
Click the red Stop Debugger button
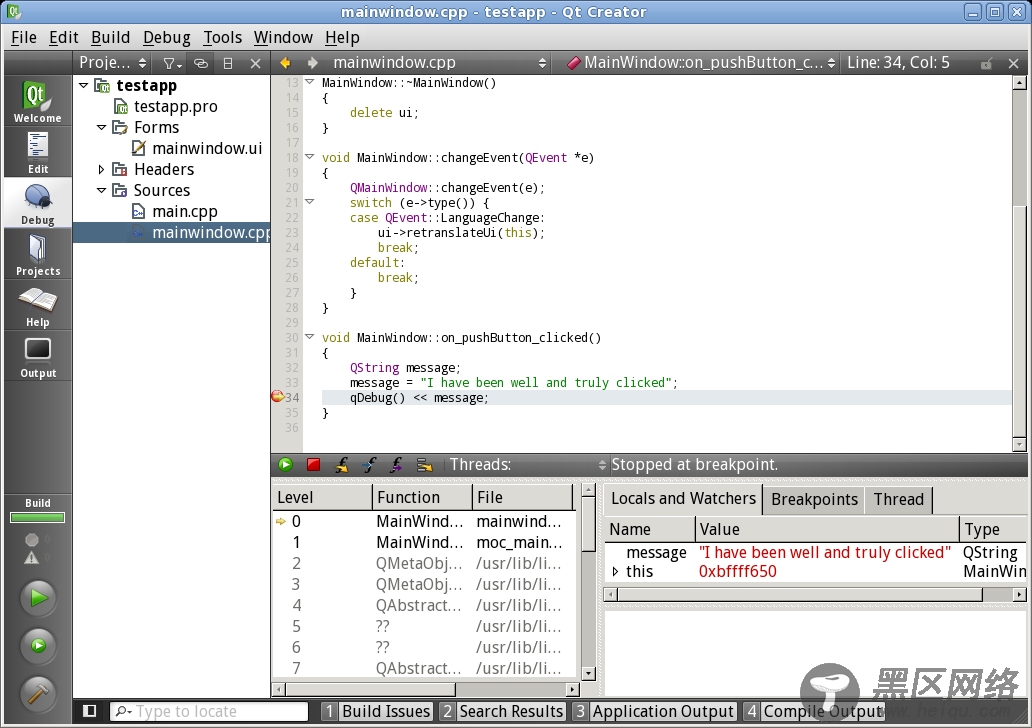tap(313, 465)
